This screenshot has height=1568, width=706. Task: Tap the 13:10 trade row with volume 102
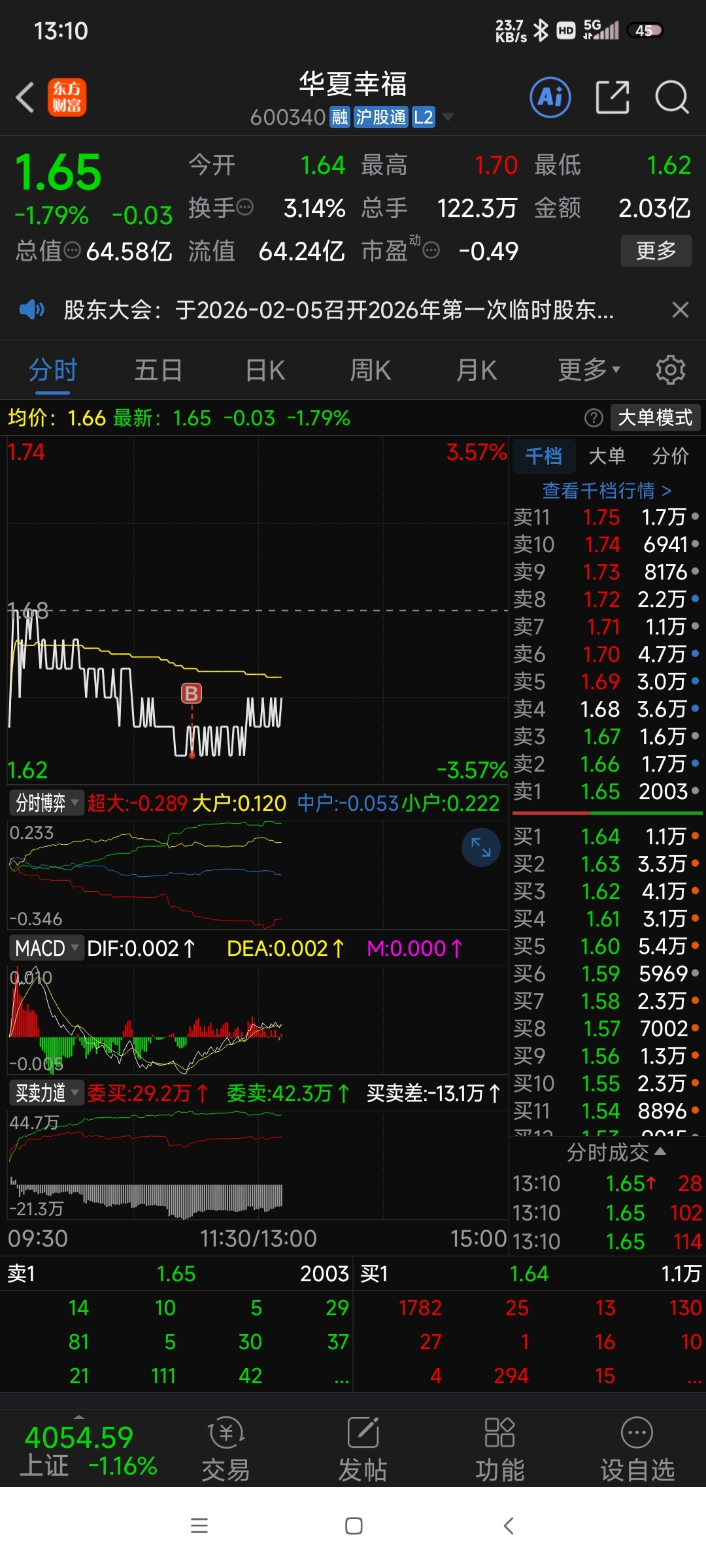(607, 1213)
